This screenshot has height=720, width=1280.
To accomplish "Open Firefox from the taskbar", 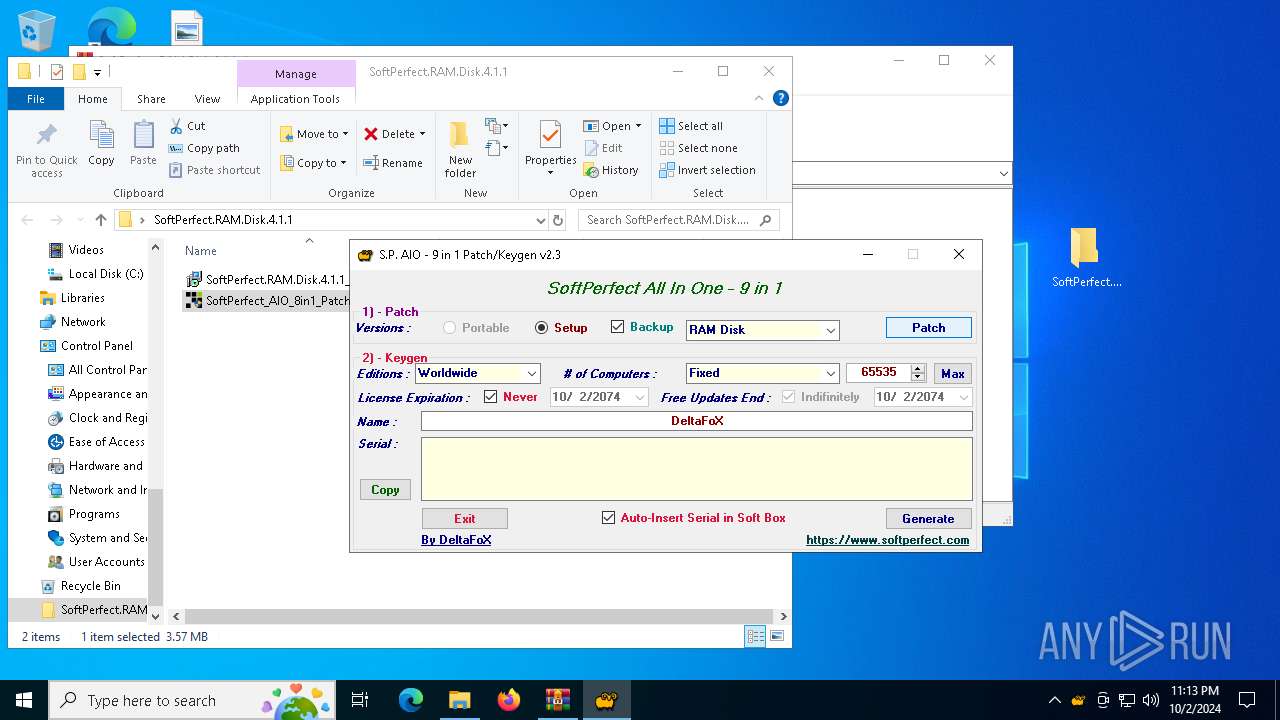I will pyautogui.click(x=509, y=700).
